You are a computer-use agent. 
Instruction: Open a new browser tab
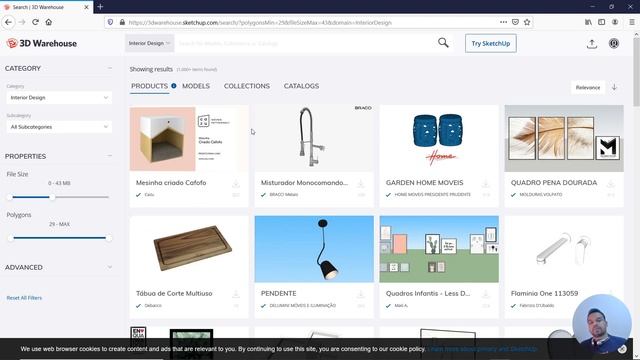(100, 7)
